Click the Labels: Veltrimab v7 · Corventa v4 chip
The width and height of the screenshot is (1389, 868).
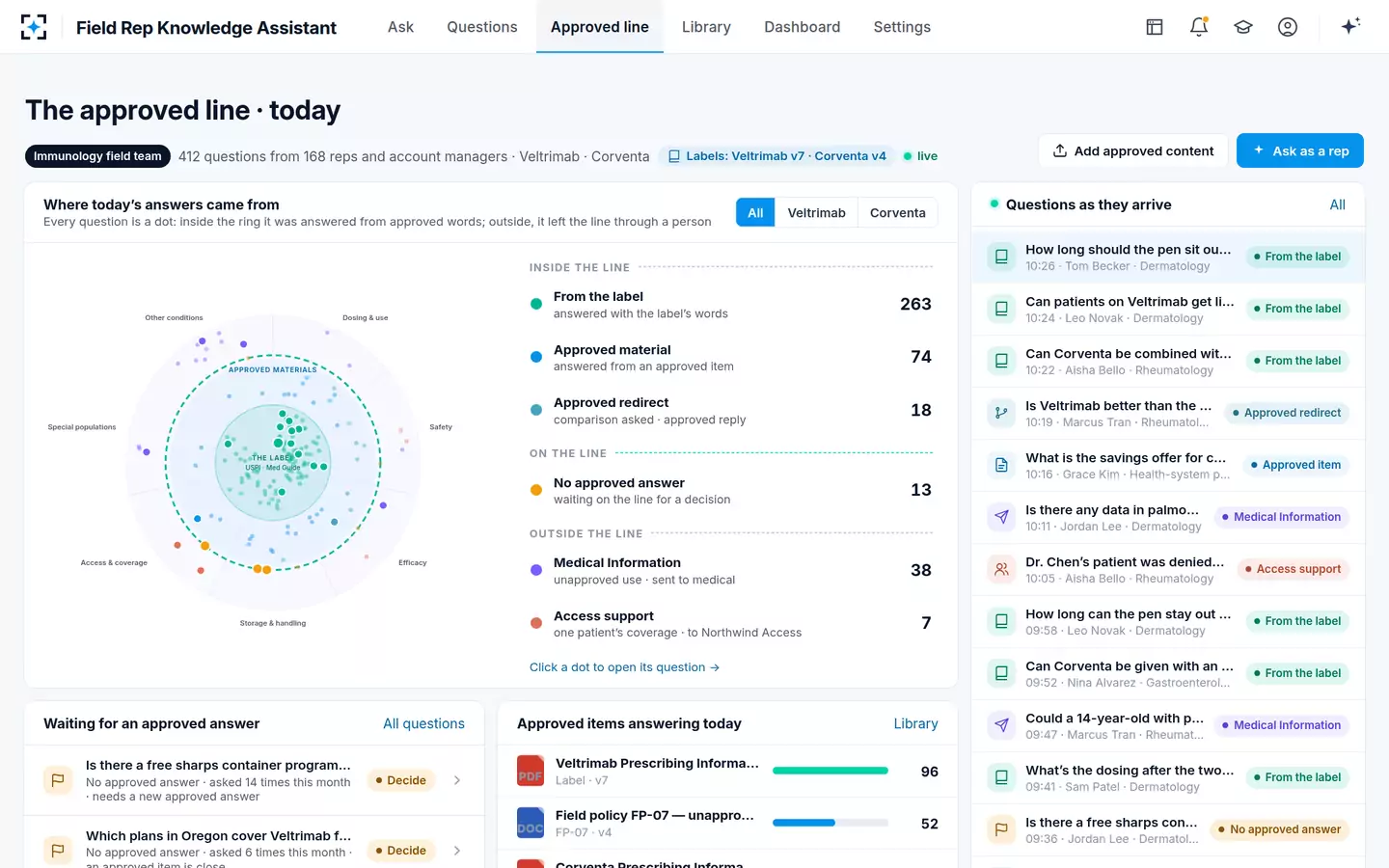776,156
